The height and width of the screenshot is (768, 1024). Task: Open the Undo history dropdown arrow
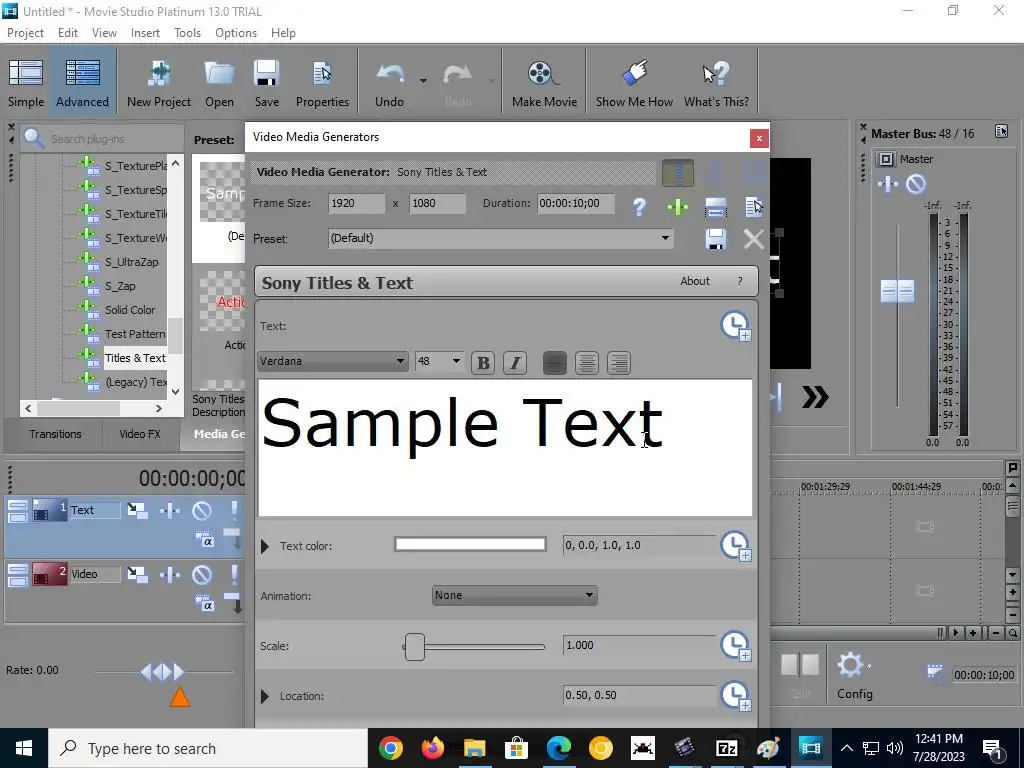(423, 80)
